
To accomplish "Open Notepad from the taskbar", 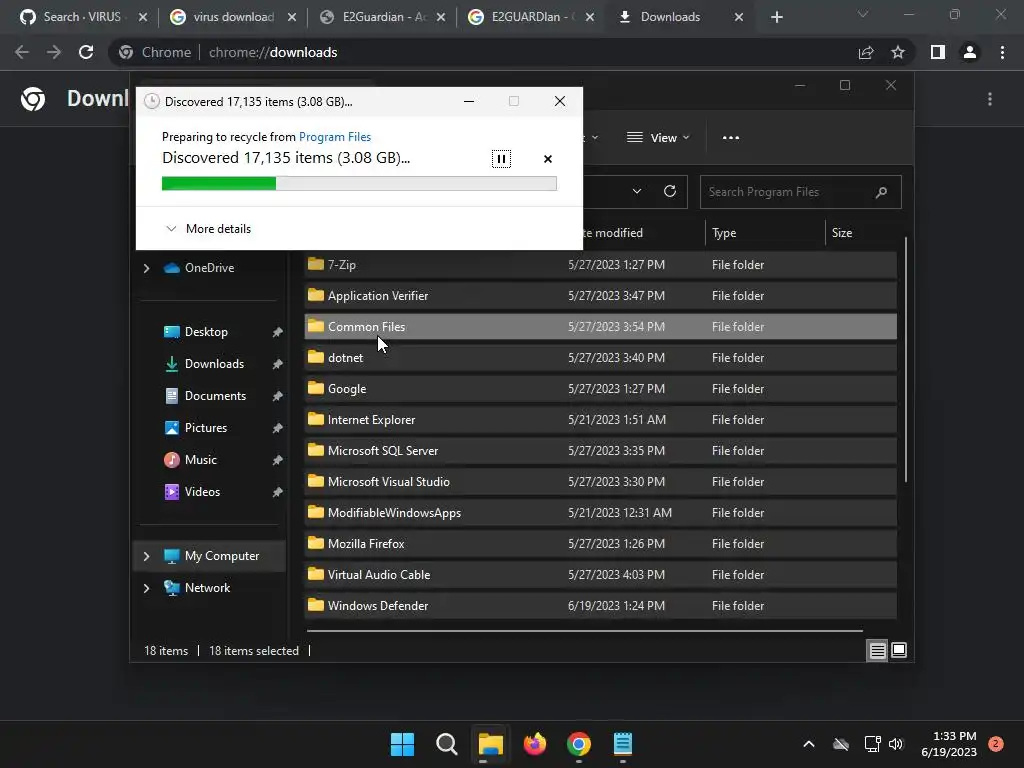I will click(x=623, y=744).
